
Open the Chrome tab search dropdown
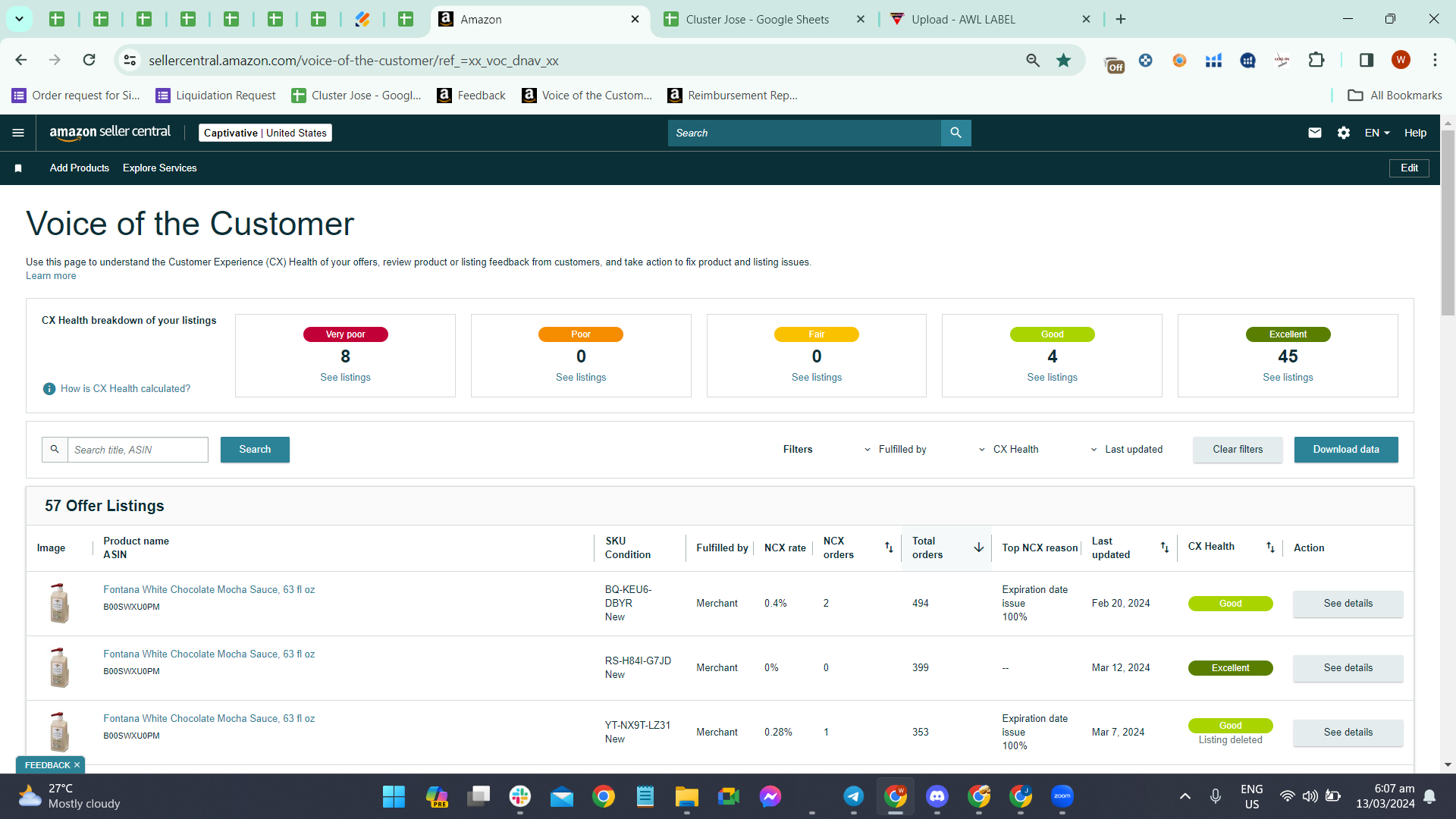(x=19, y=19)
